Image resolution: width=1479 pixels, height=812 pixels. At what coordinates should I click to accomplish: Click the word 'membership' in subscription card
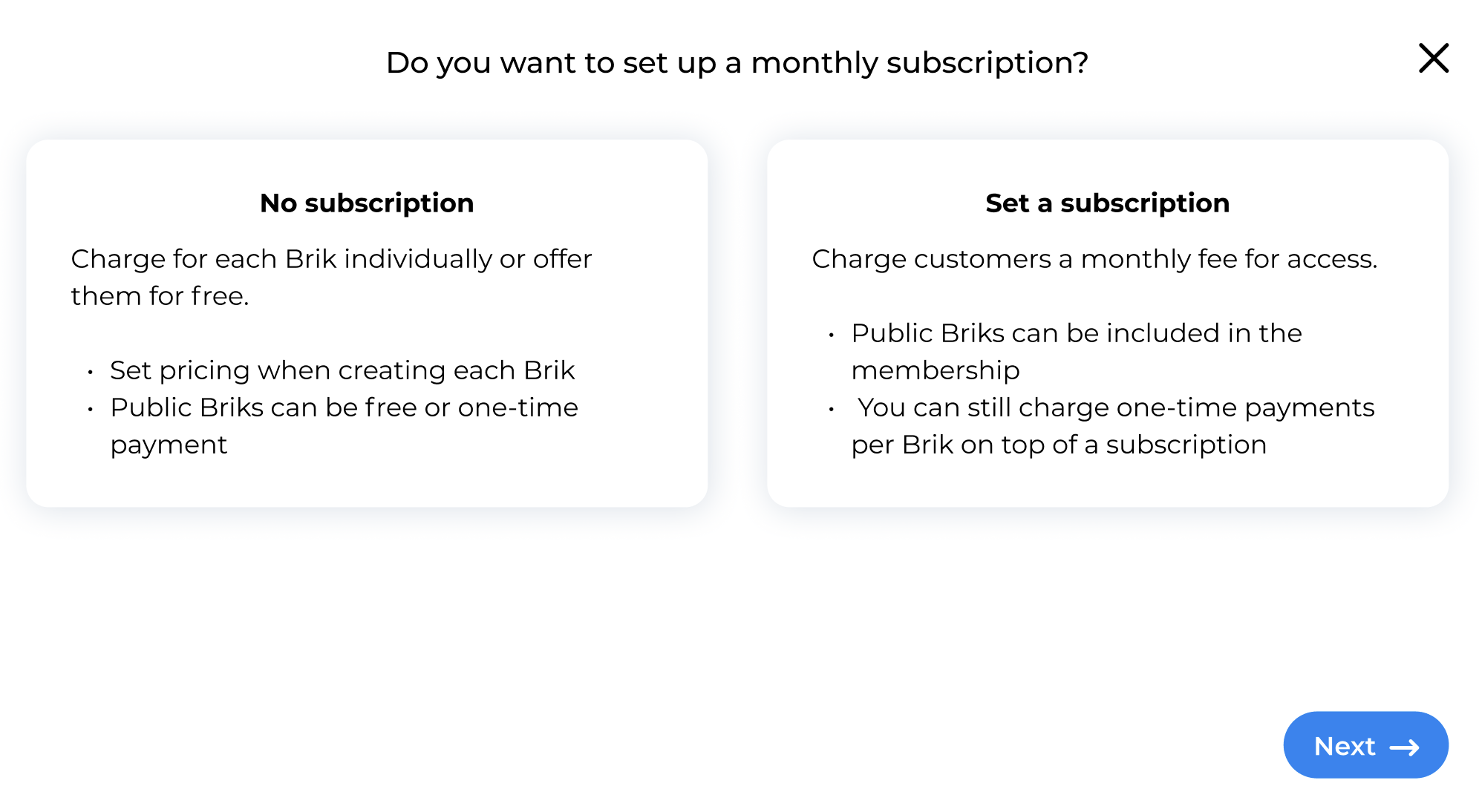[x=936, y=370]
